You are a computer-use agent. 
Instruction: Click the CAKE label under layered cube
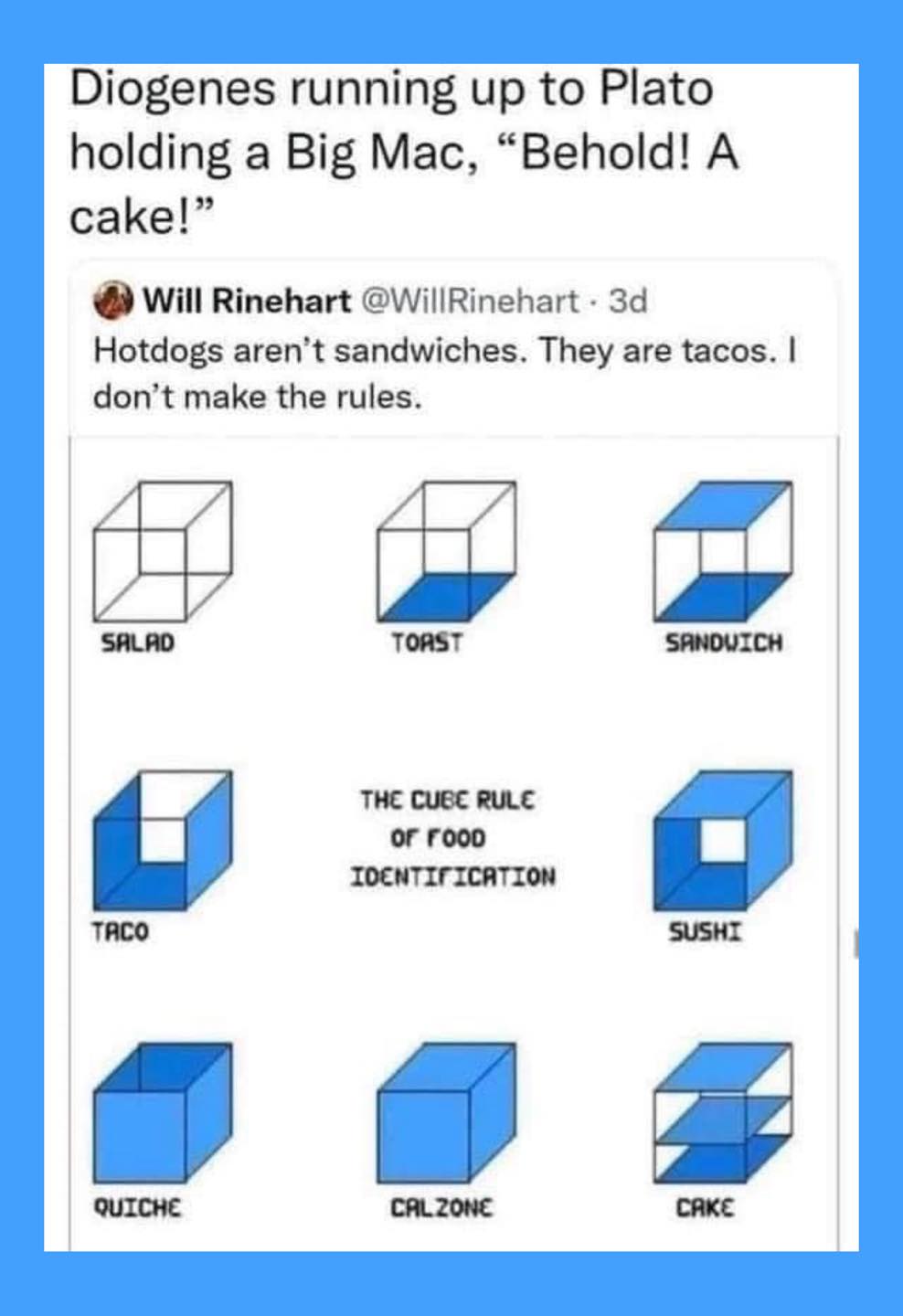(x=705, y=1208)
